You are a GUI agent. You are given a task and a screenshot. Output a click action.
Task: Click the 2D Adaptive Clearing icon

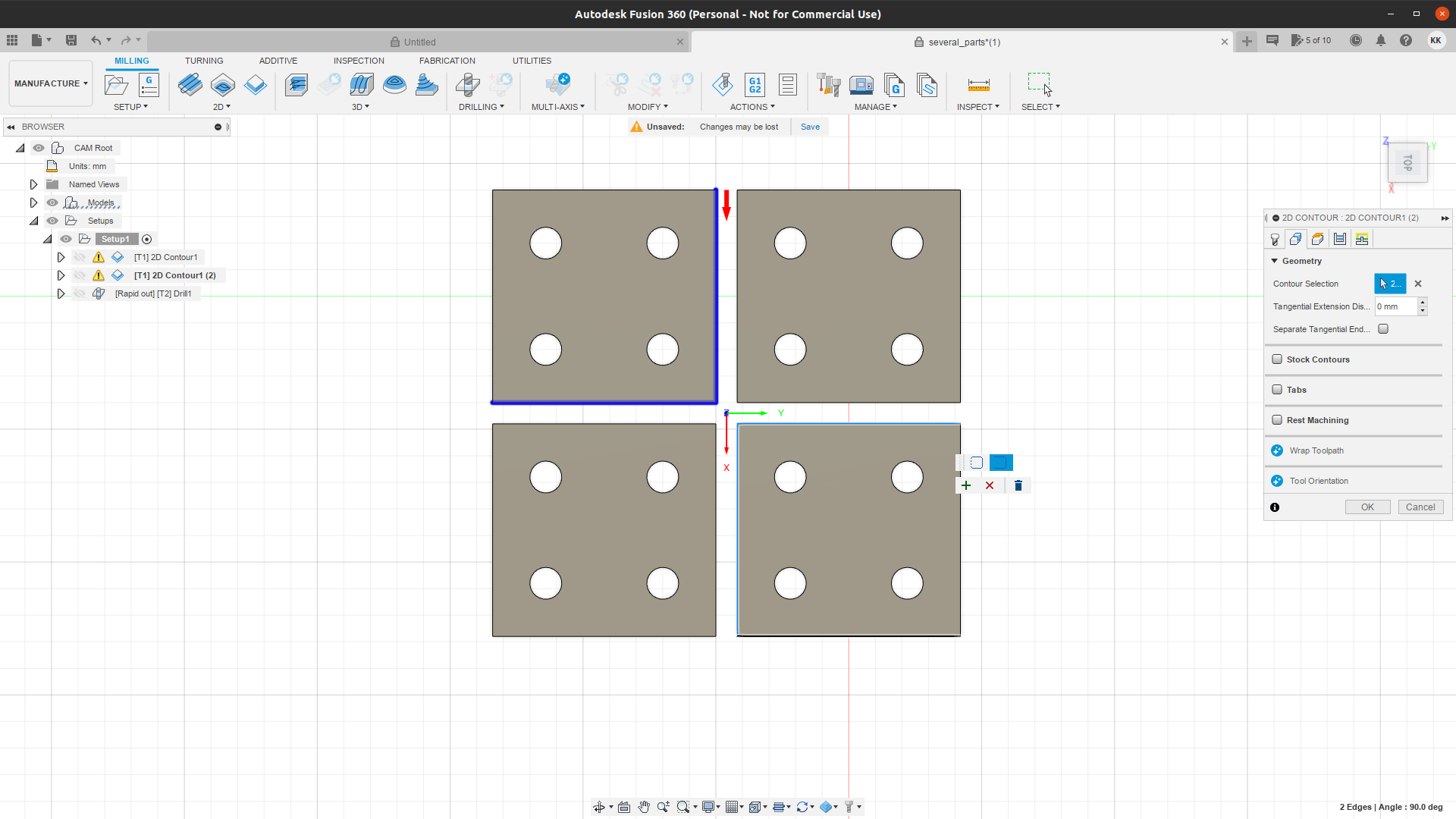190,84
